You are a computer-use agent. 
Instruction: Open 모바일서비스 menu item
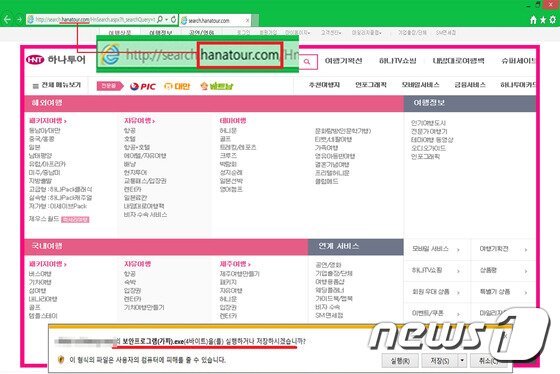[420, 85]
